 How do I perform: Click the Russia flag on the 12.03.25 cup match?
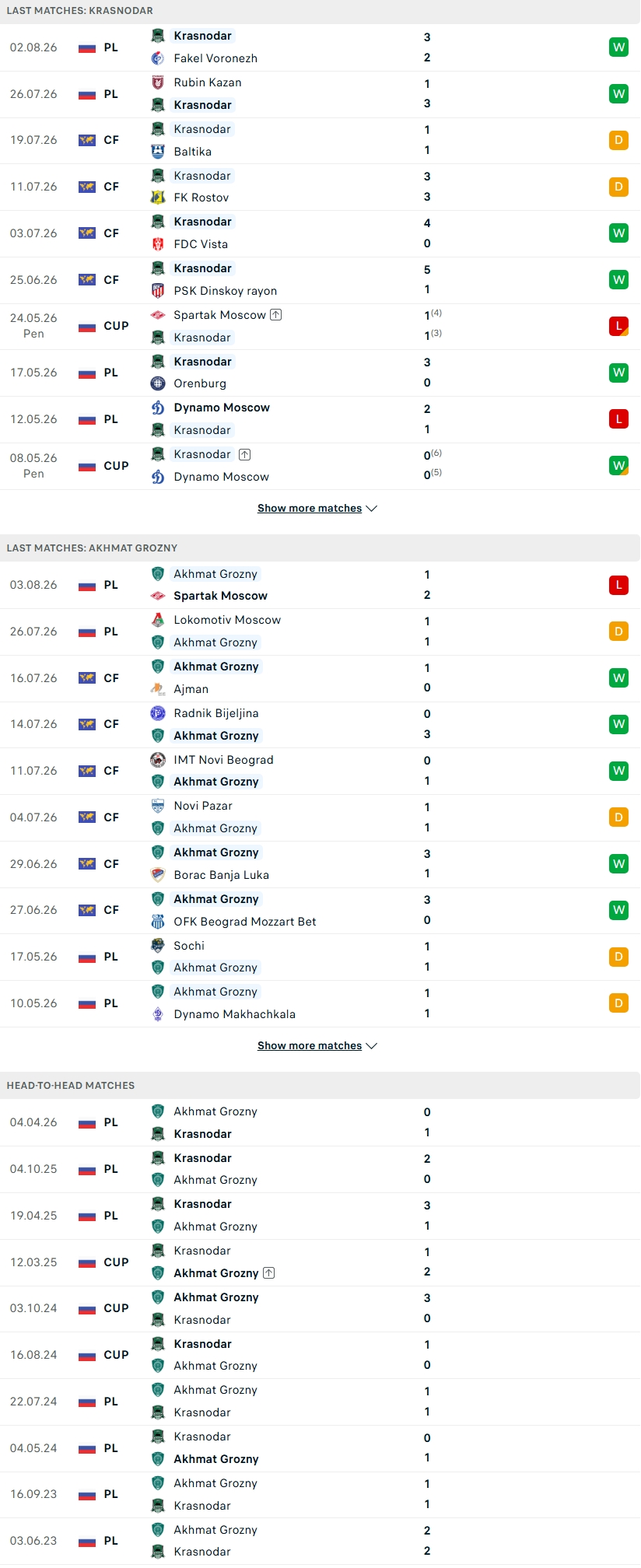(87, 1263)
